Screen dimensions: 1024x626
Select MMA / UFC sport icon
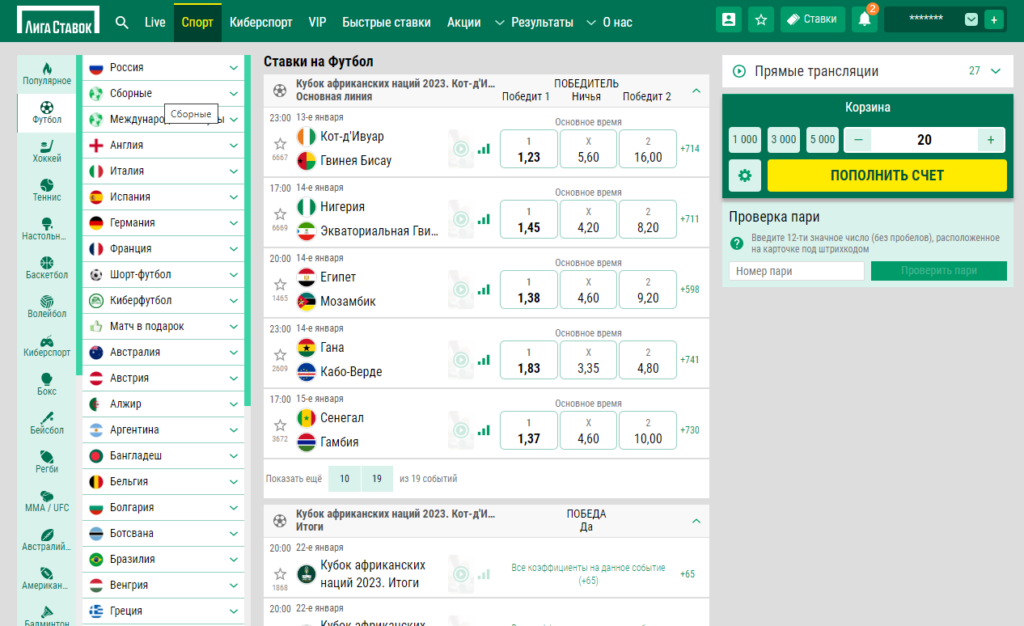pyautogui.click(x=47, y=501)
